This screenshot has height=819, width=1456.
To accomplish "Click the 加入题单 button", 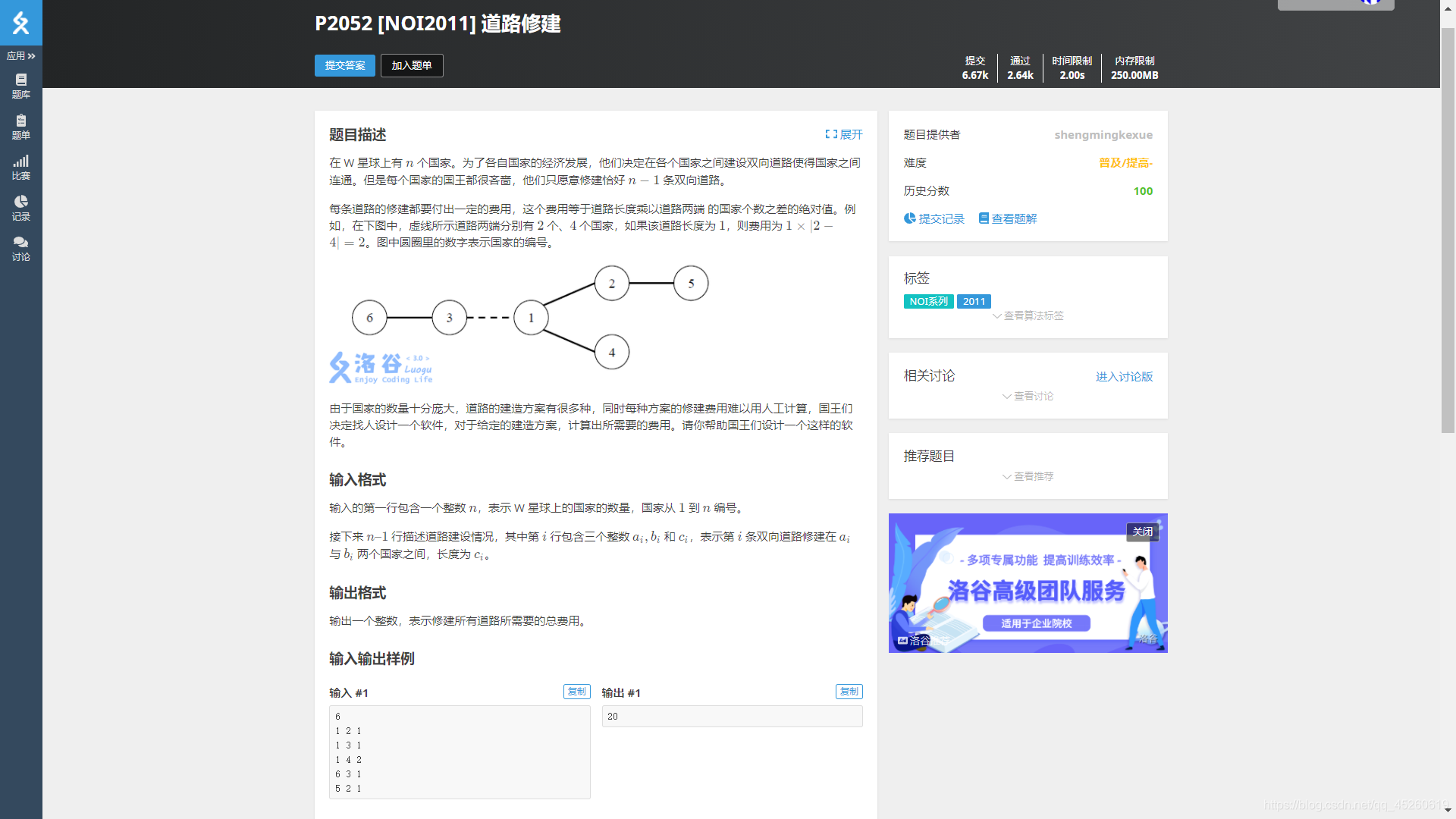I will pyautogui.click(x=412, y=65).
